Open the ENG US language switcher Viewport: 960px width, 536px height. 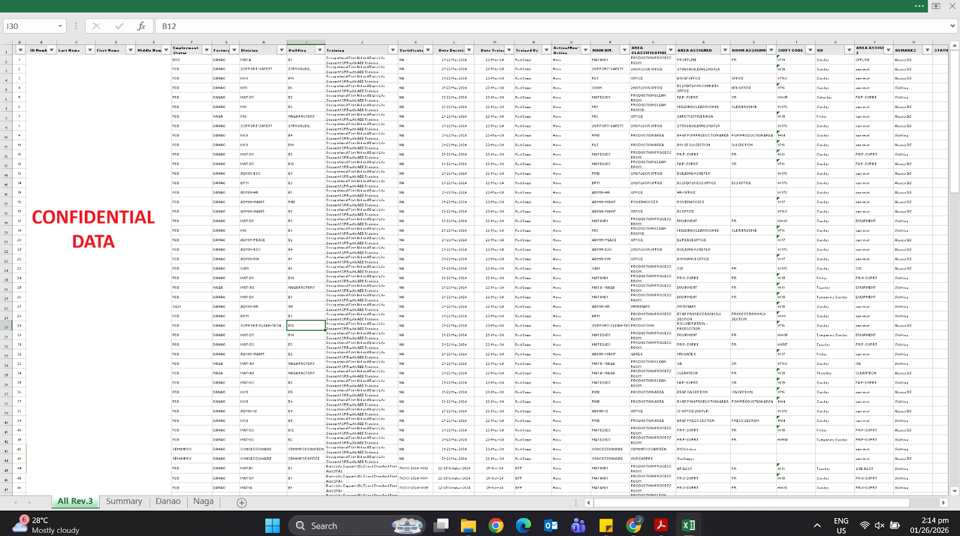[x=841, y=525]
